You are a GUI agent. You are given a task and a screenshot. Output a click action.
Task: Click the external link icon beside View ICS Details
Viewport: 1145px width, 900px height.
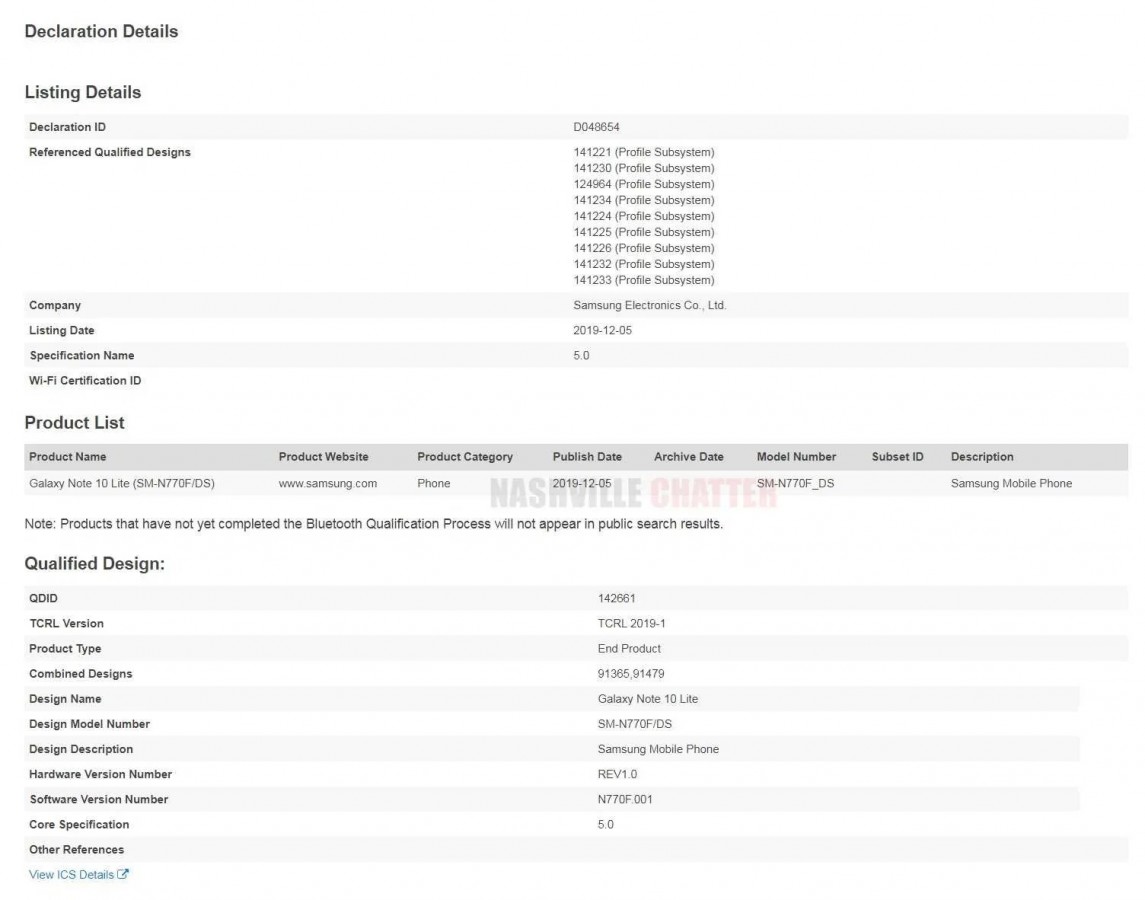(123, 875)
